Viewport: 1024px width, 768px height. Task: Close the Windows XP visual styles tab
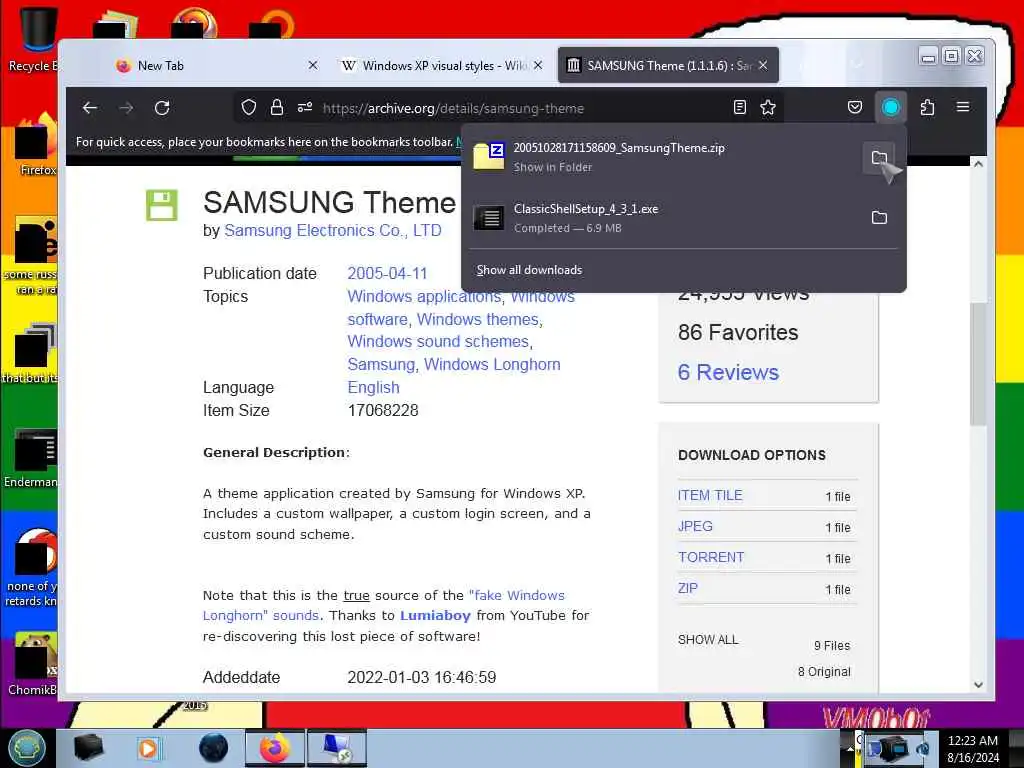537,65
